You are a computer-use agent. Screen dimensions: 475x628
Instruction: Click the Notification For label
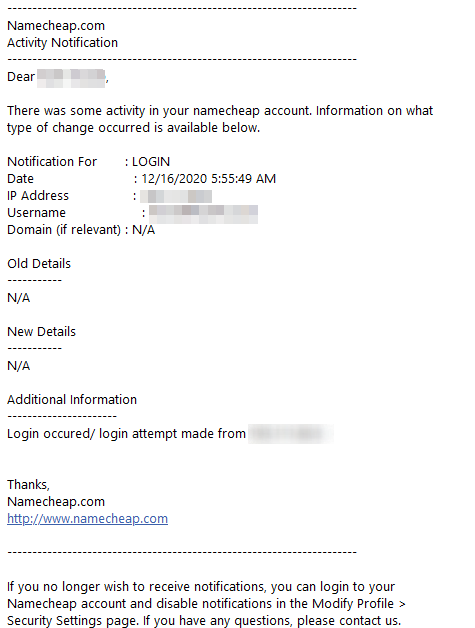click(x=52, y=162)
